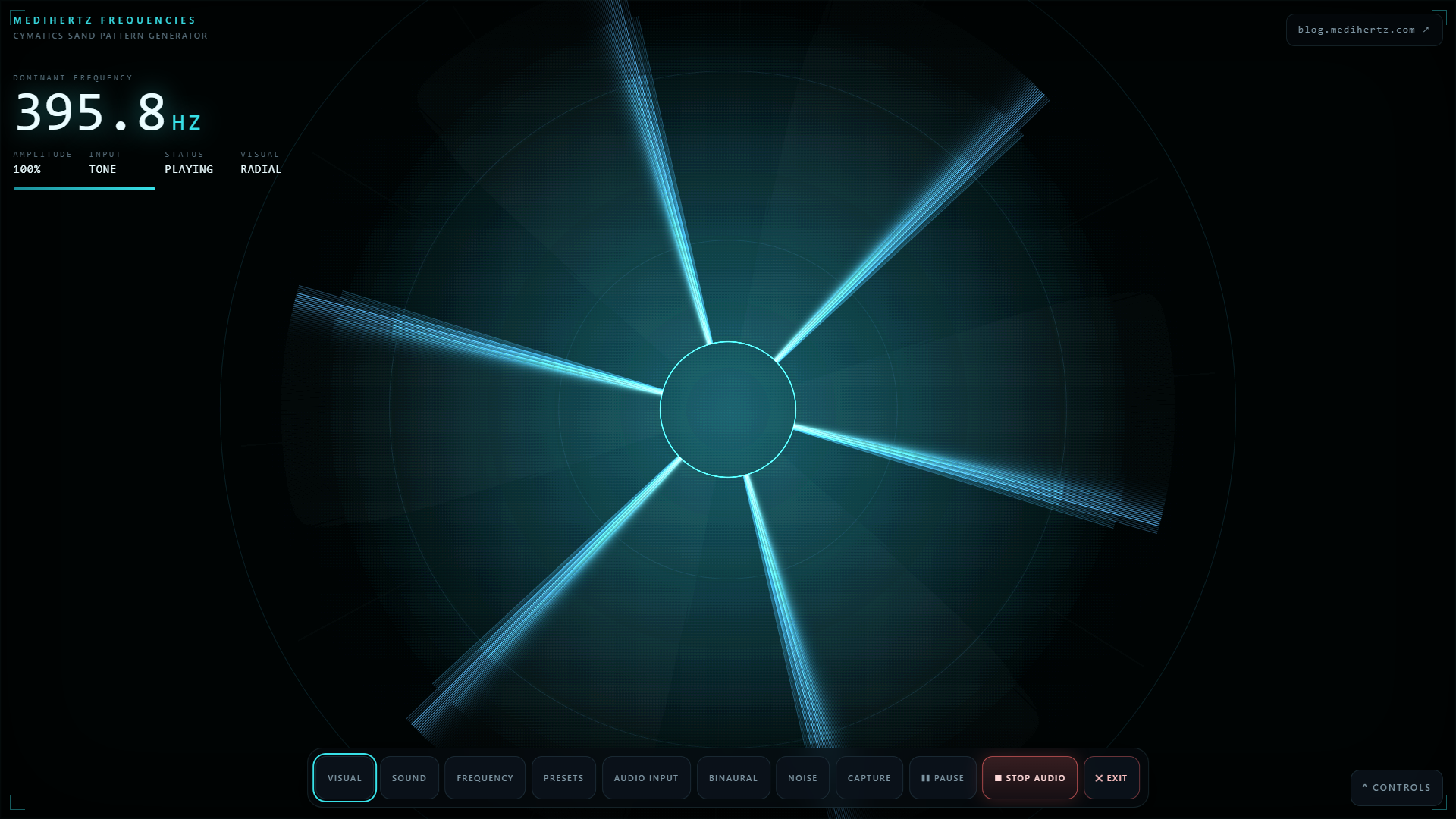
Task: Open the Sound tab
Action: (409, 777)
